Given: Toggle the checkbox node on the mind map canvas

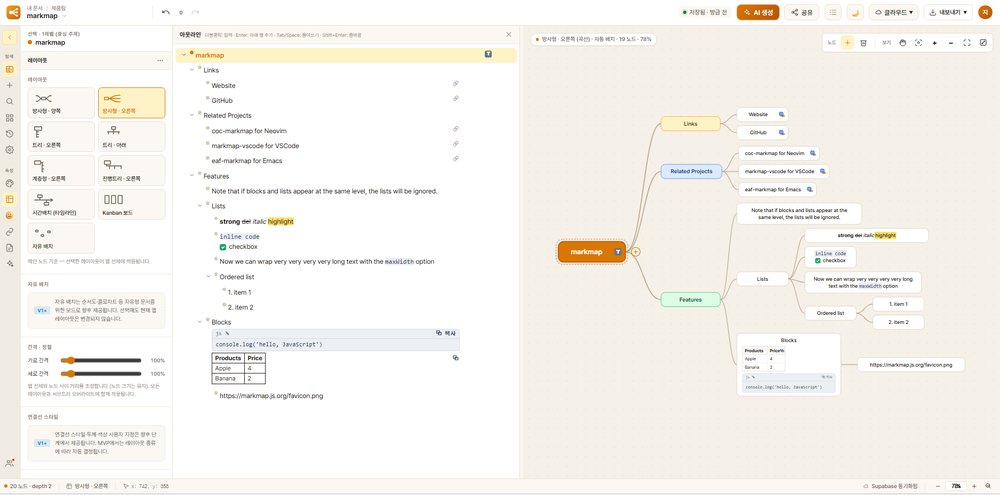Looking at the screenshot, I should pos(818,260).
